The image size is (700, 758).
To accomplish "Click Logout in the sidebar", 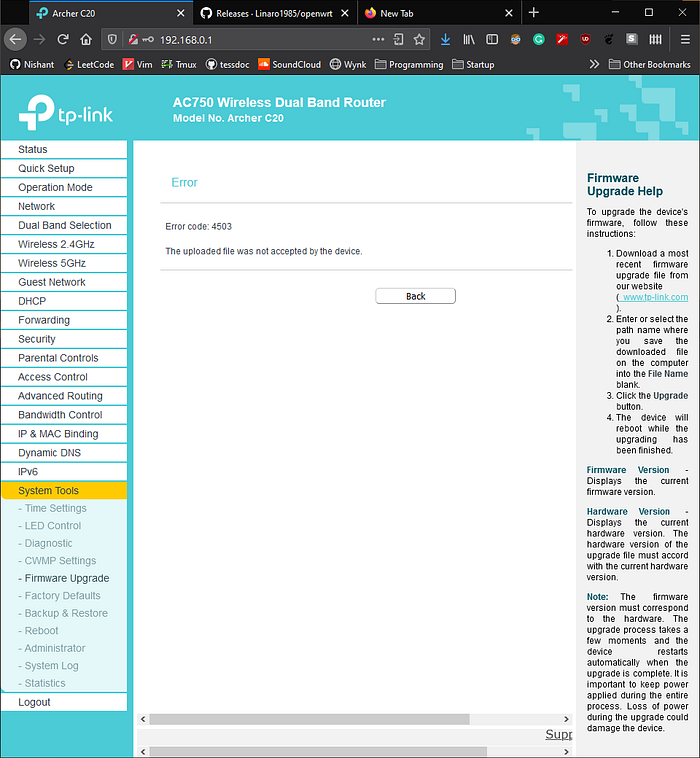I will 64,702.
